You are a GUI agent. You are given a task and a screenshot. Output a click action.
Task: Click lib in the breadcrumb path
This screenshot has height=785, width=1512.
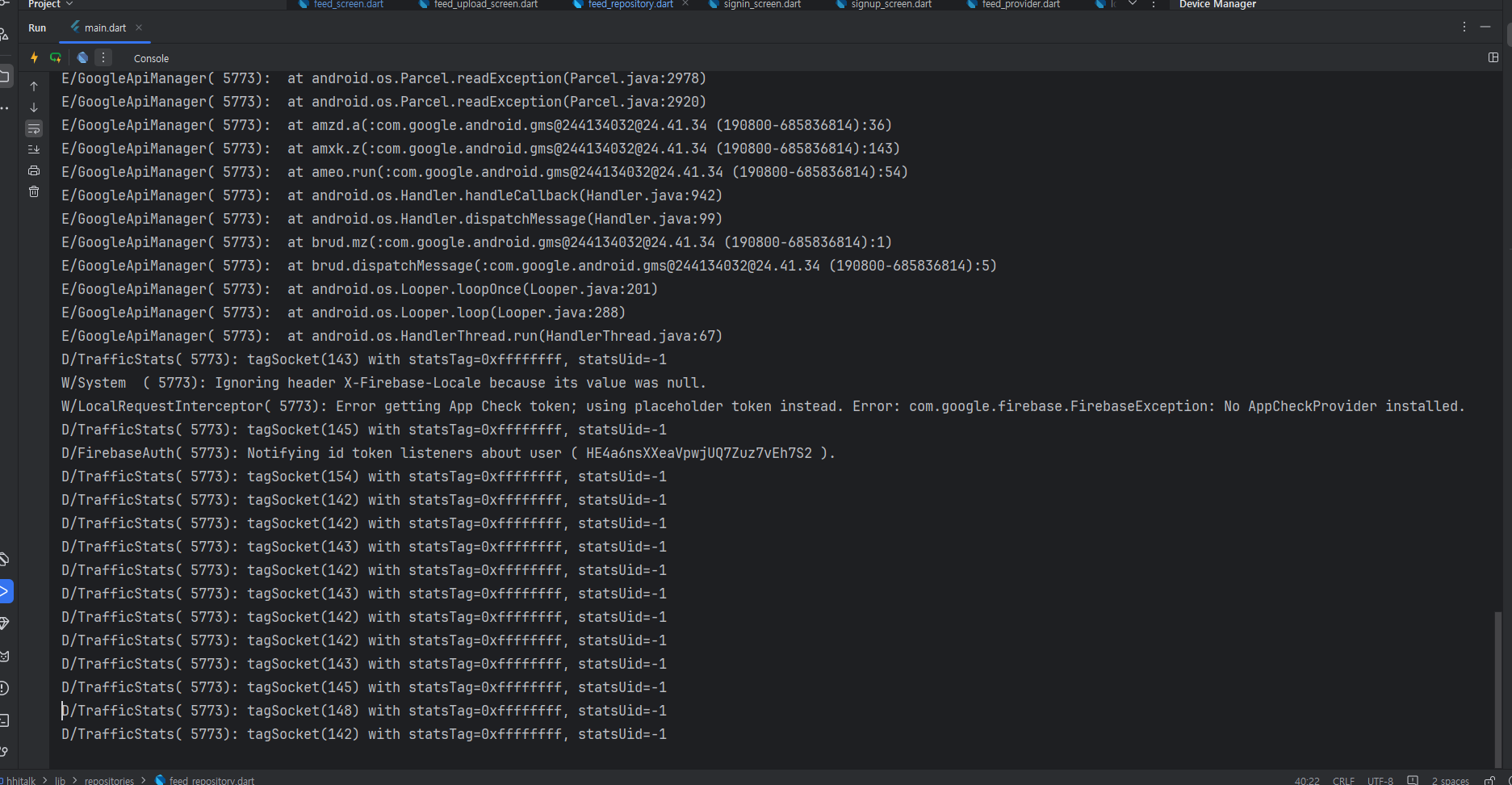60,780
